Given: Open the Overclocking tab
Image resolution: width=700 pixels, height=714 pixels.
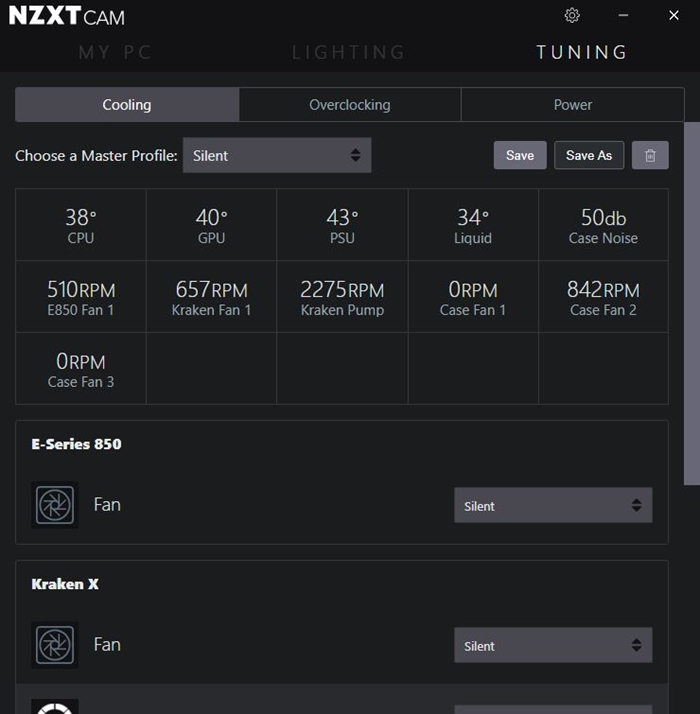Looking at the screenshot, I should pos(350,105).
